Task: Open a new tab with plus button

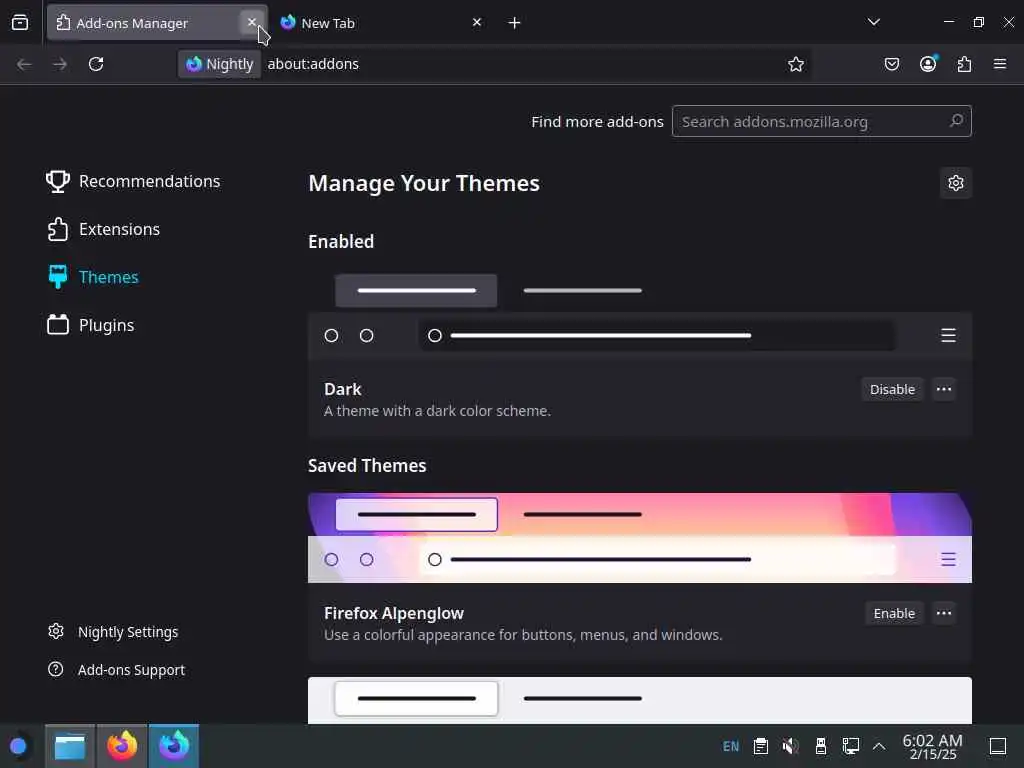Action: 515,23
